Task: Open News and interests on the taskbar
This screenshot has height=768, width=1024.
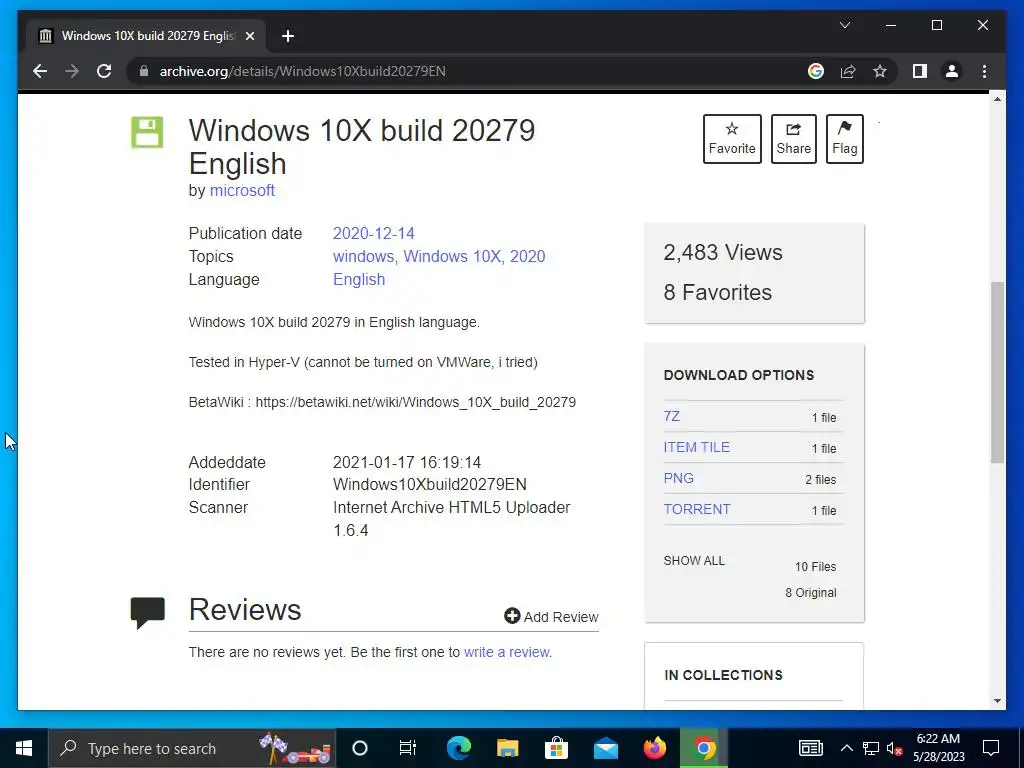Action: 810,748
